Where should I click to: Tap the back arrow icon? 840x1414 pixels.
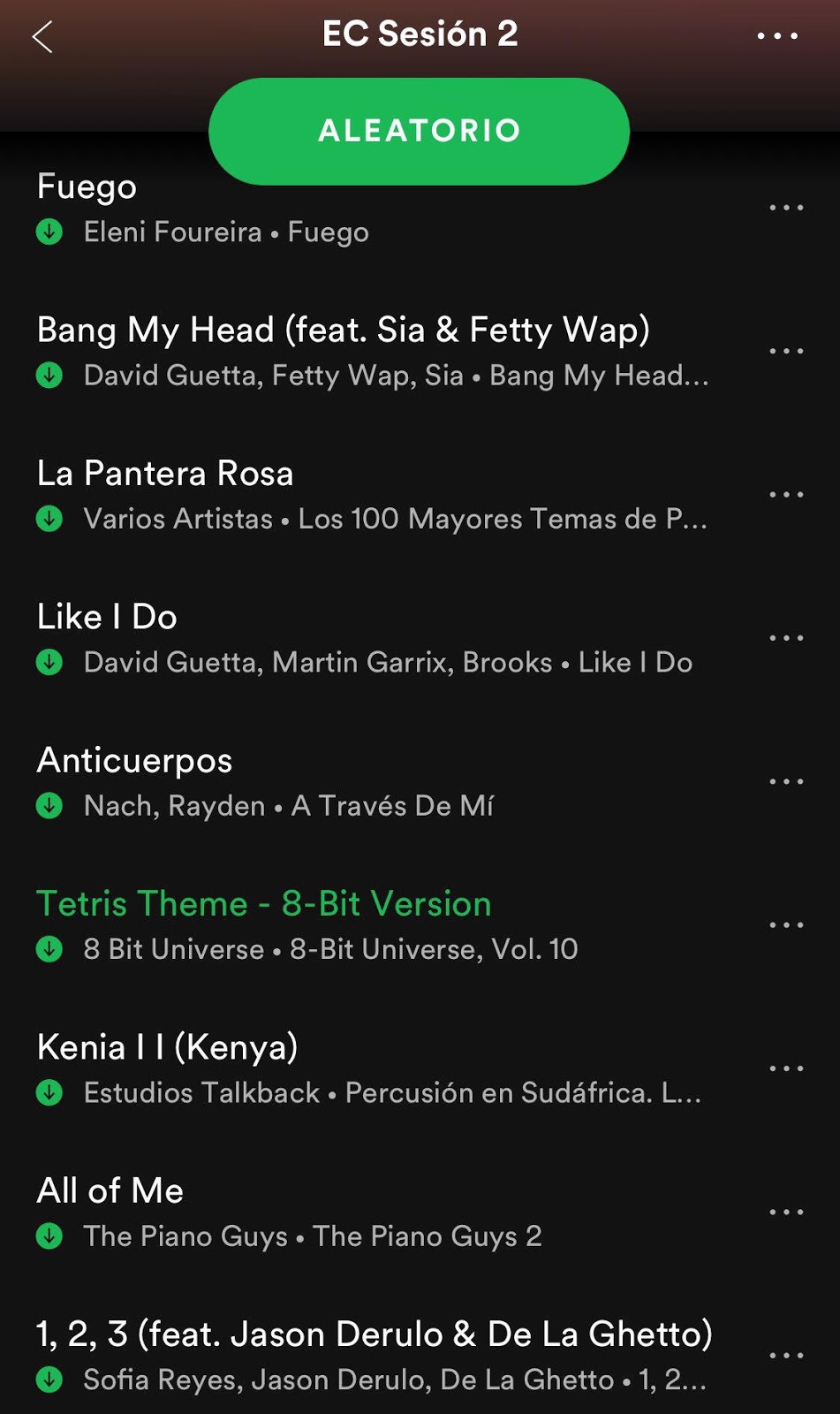(x=42, y=36)
